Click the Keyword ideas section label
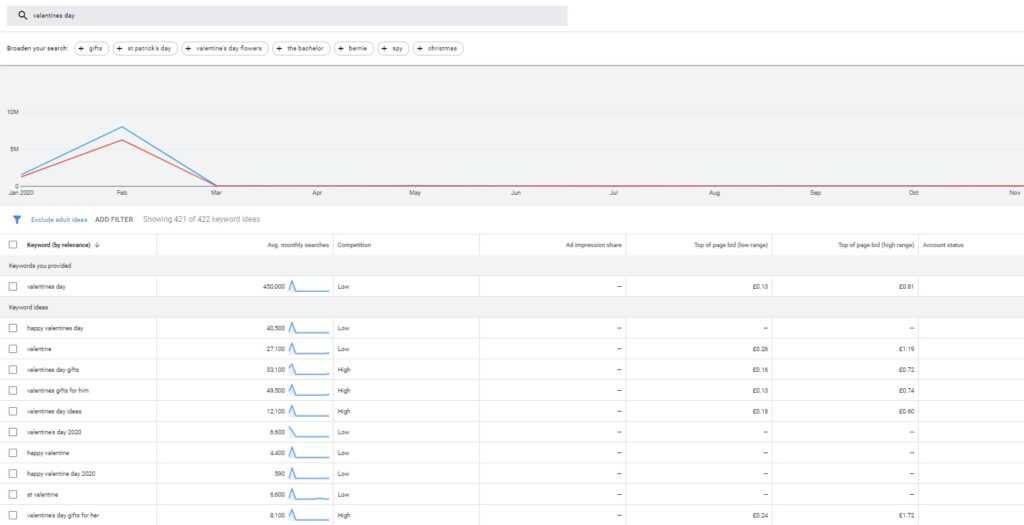Image resolution: width=1024 pixels, height=525 pixels. pyautogui.click(x=28, y=308)
